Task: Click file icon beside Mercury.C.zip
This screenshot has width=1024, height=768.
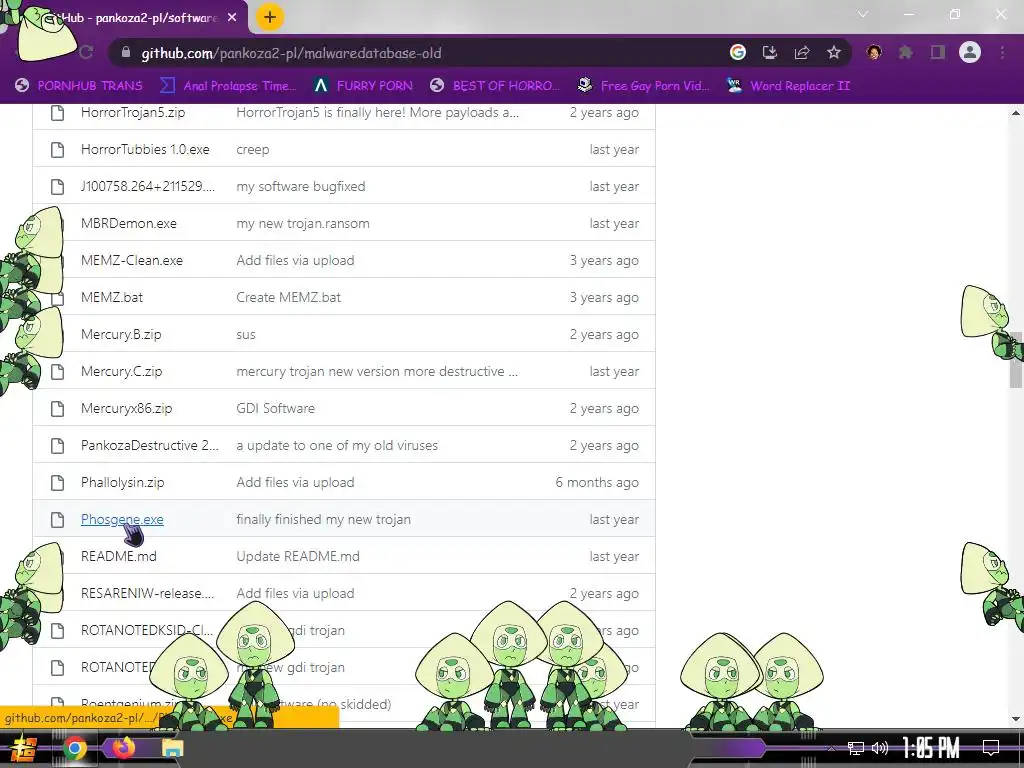Action: [x=57, y=372]
